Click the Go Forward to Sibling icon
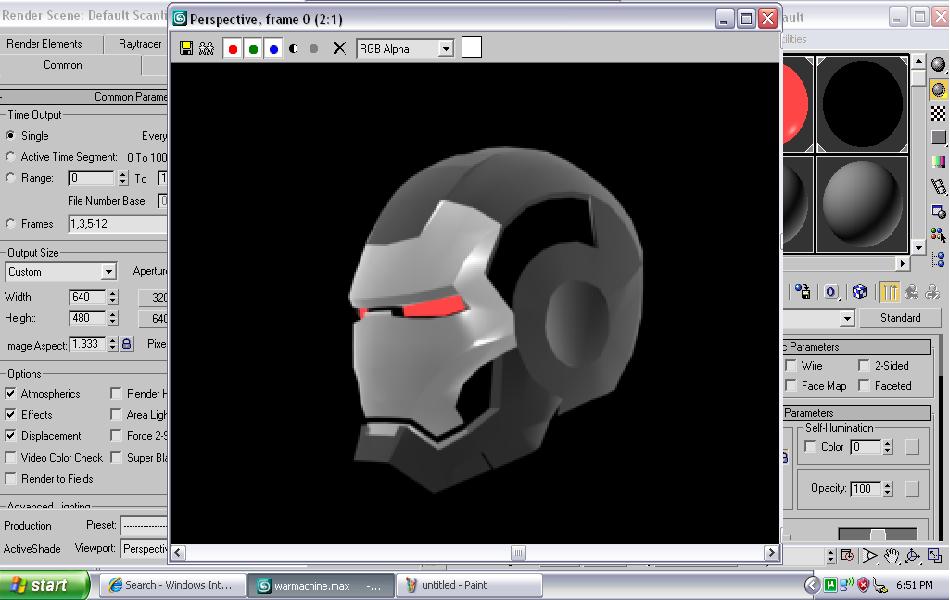Viewport: 950px width, 600px height. 932,292
